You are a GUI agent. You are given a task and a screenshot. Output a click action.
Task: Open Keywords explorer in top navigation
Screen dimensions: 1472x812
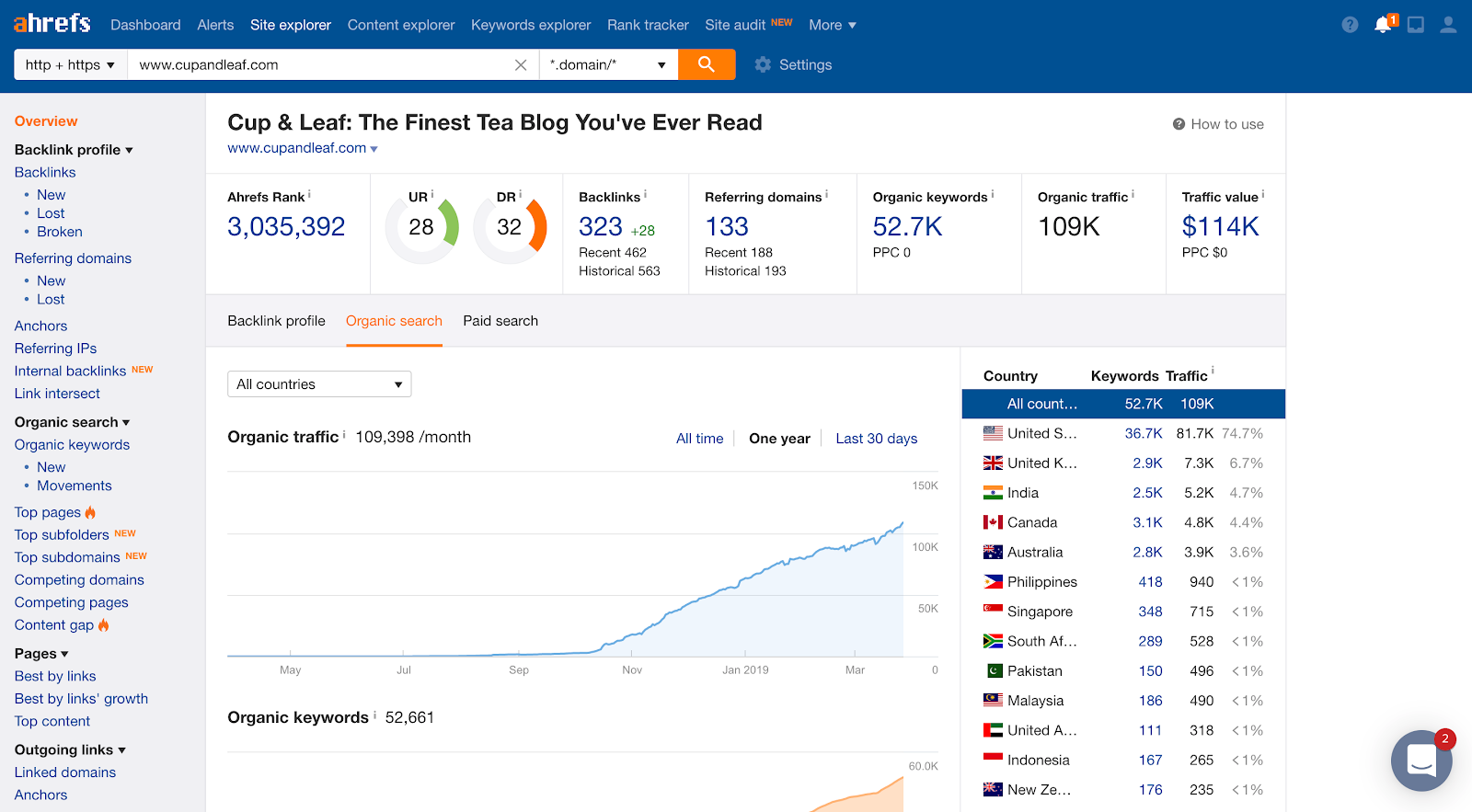(531, 25)
